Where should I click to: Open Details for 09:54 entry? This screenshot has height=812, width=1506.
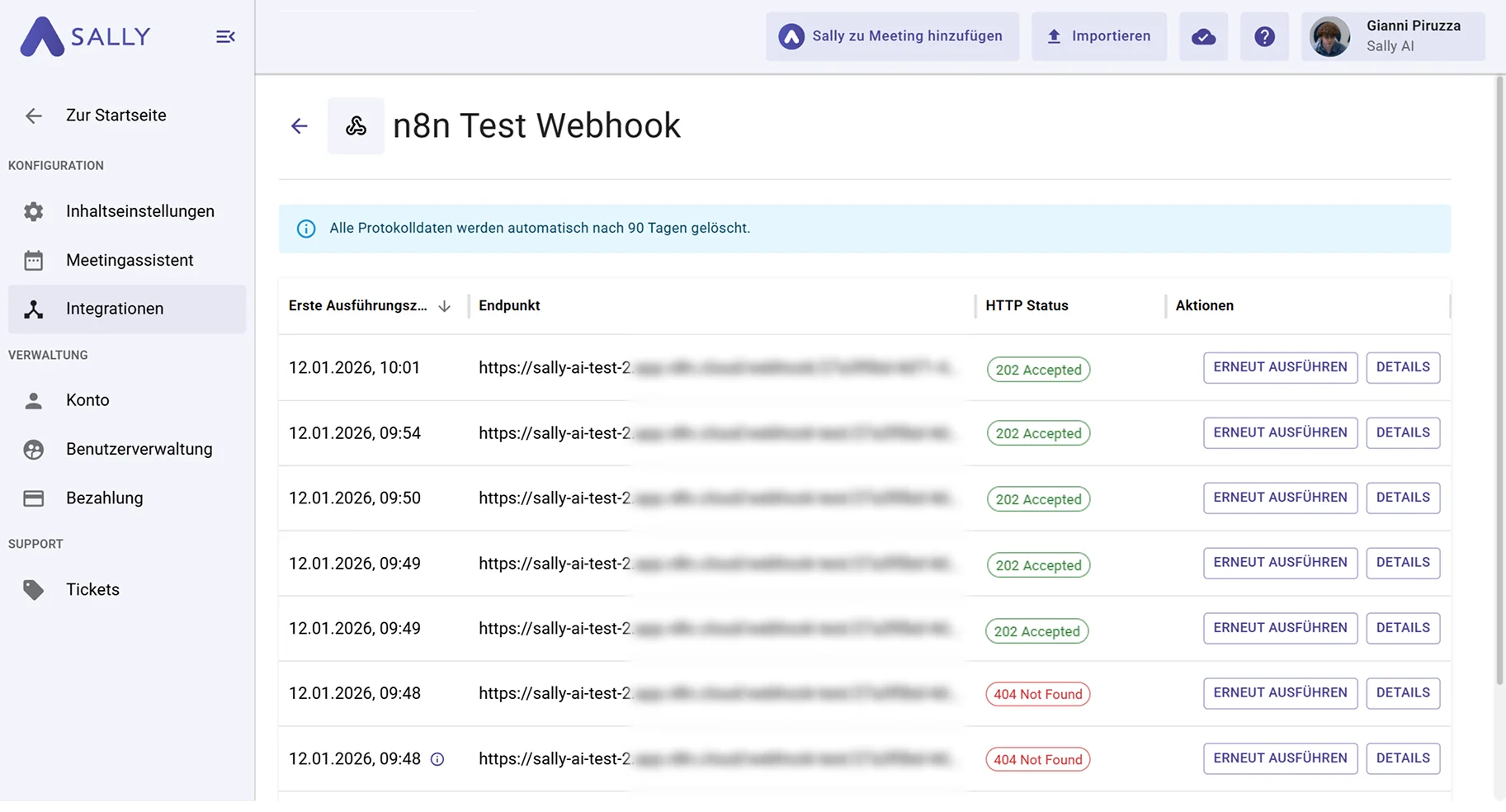pyautogui.click(x=1403, y=432)
